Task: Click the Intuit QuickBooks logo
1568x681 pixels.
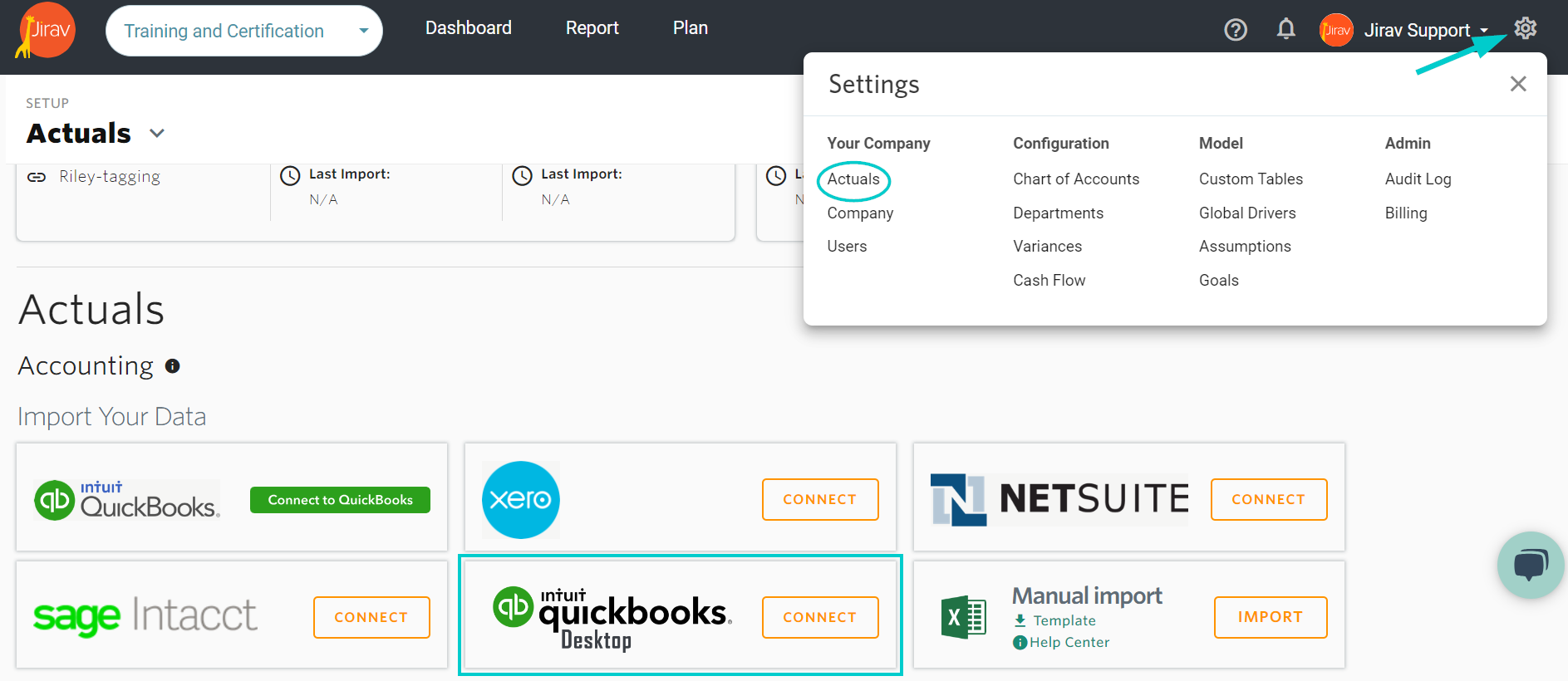Action: tap(127, 499)
